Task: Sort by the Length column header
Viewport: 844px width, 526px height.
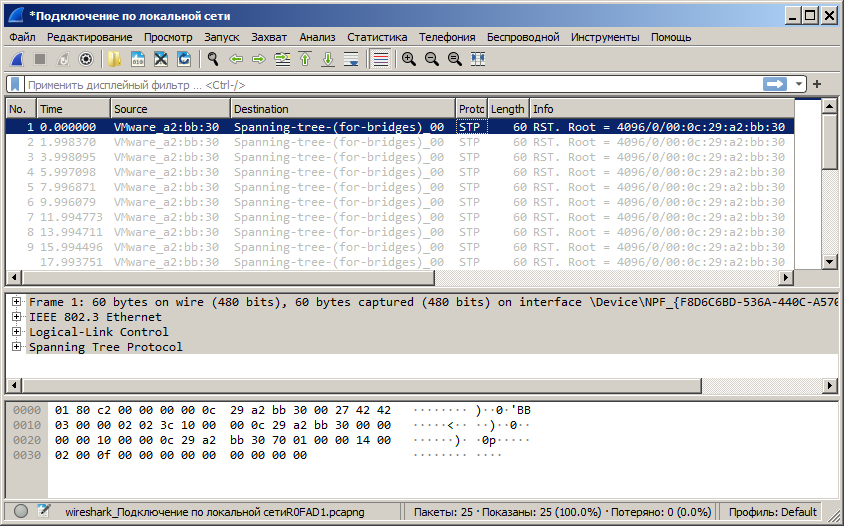Action: 508,109
